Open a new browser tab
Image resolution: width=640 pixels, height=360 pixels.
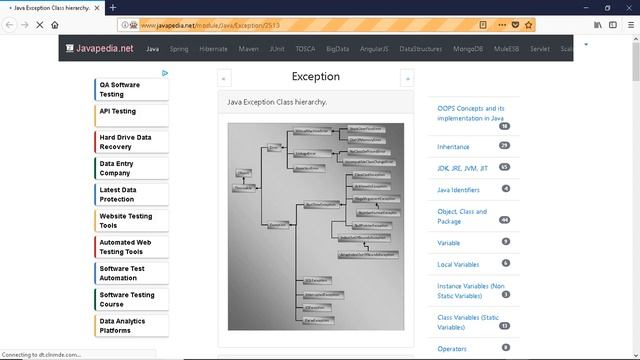pyautogui.click(x=113, y=7)
